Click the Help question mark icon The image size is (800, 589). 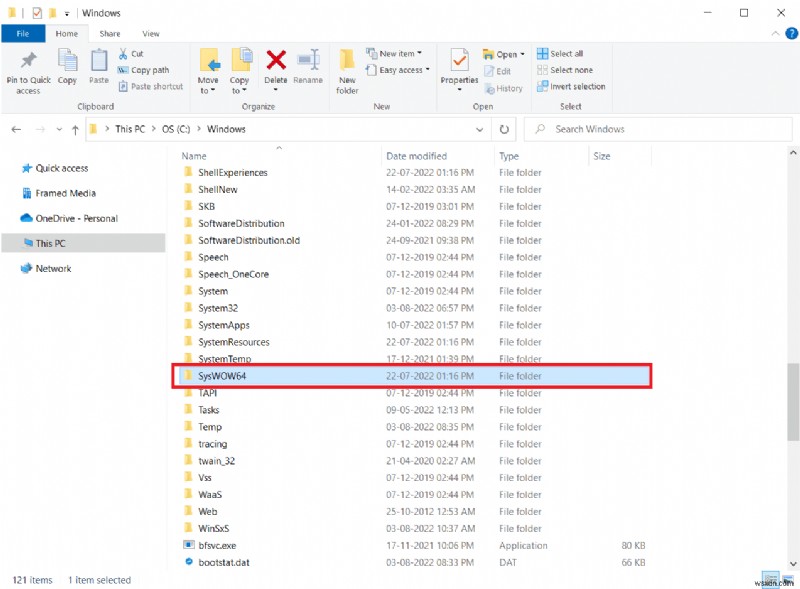pyautogui.click(x=791, y=34)
